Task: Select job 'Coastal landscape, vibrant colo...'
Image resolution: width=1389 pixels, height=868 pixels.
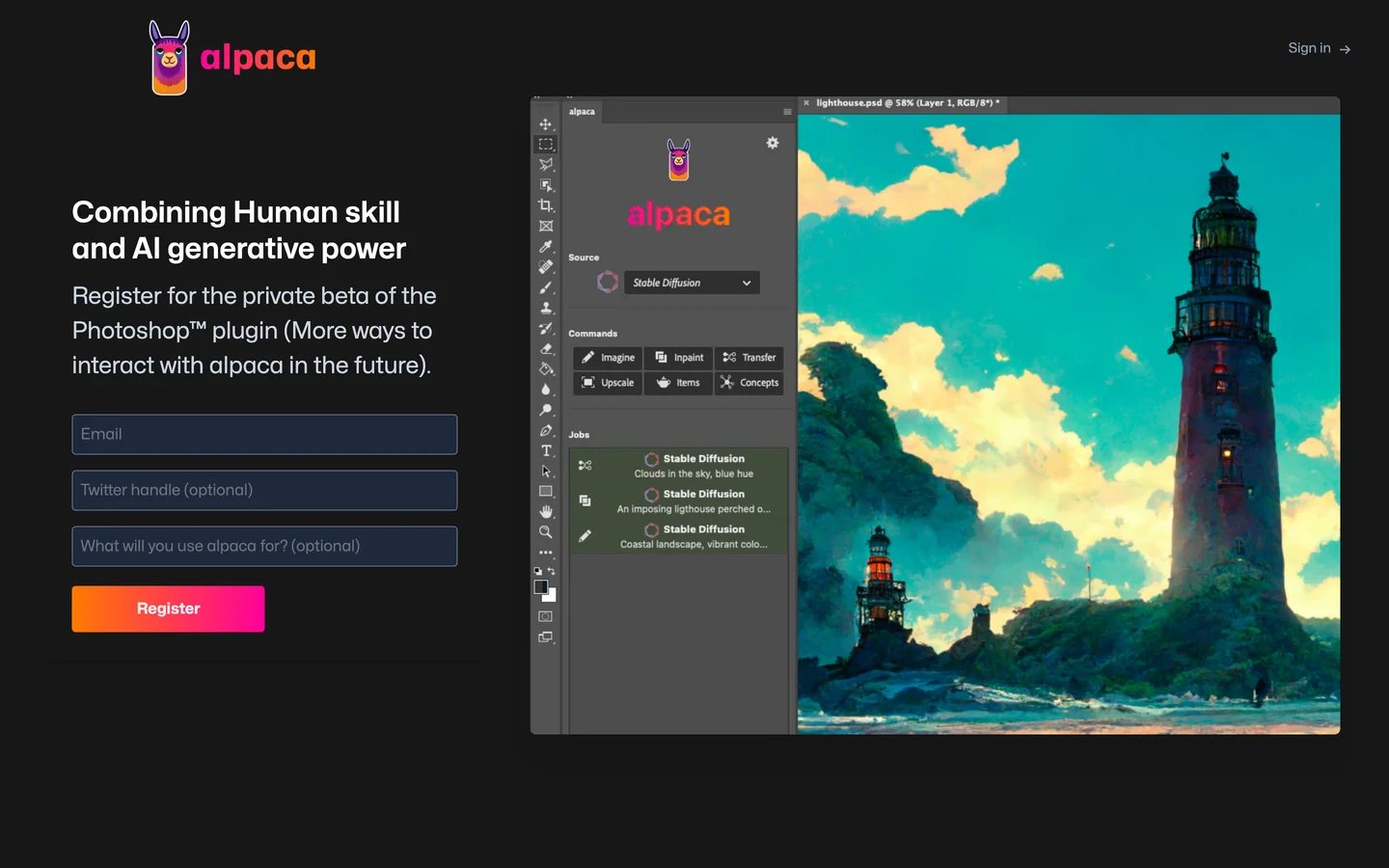Action: [679, 537]
